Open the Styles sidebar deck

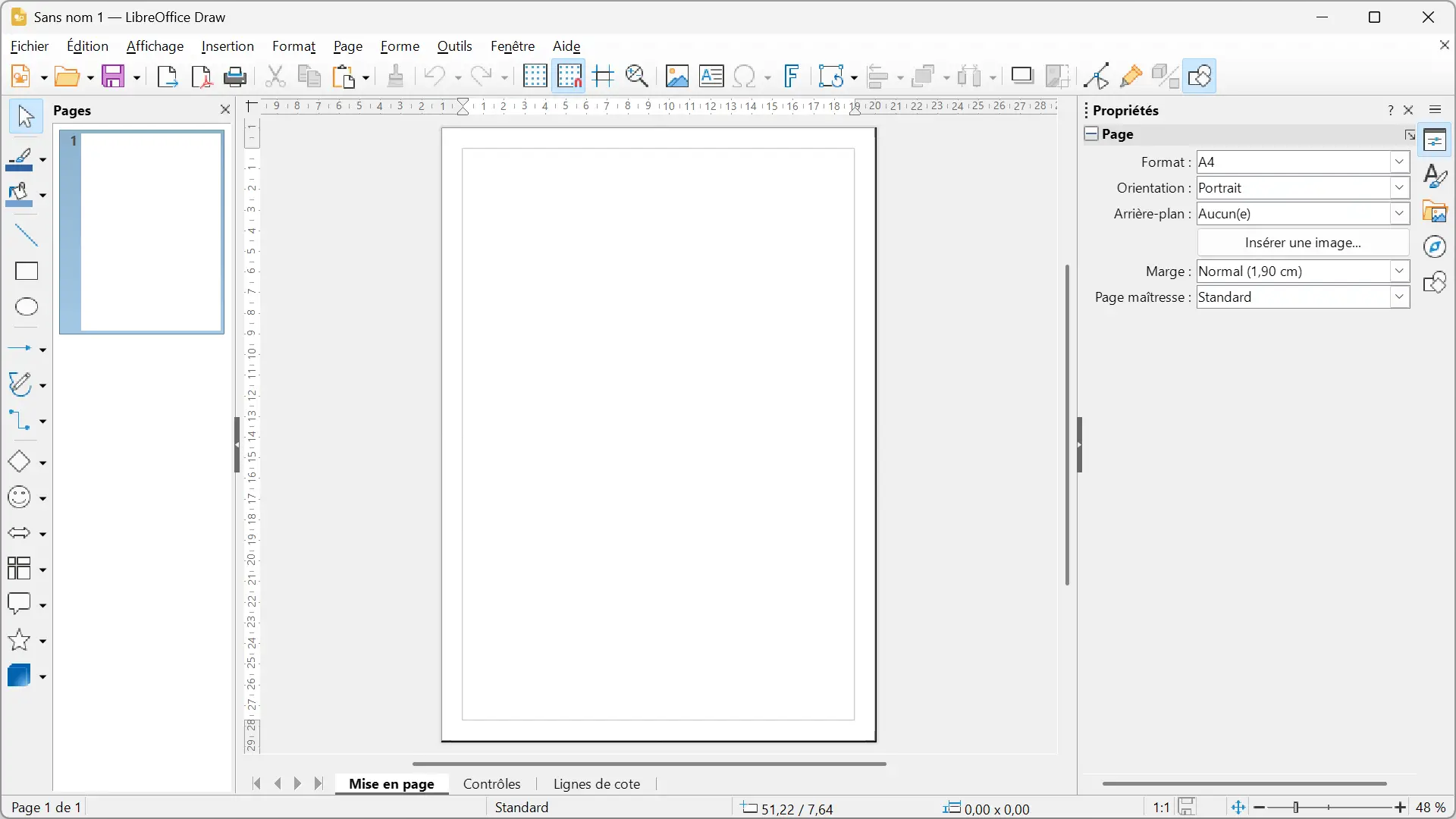1435,176
